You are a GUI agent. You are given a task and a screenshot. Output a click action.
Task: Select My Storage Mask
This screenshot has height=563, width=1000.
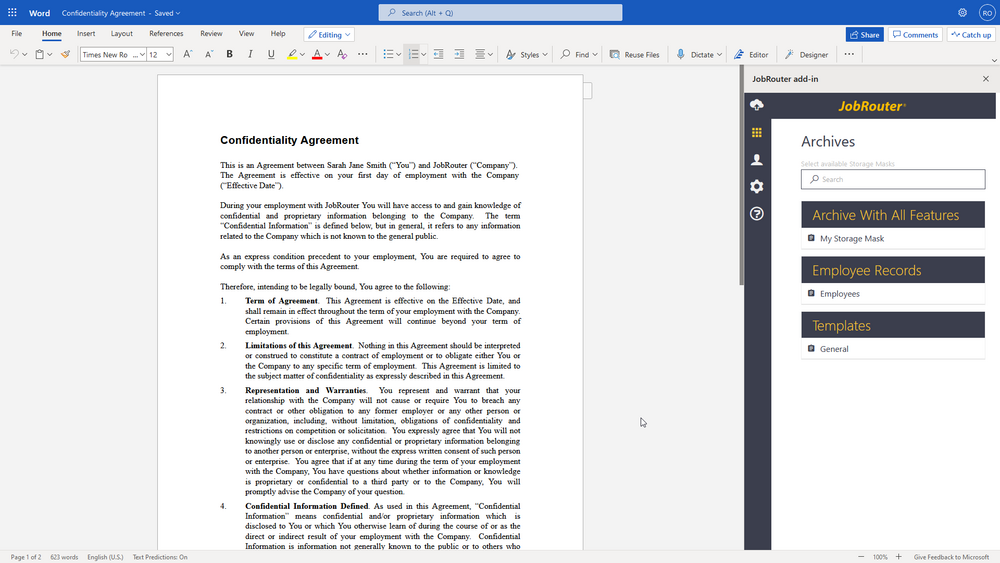click(x=893, y=238)
